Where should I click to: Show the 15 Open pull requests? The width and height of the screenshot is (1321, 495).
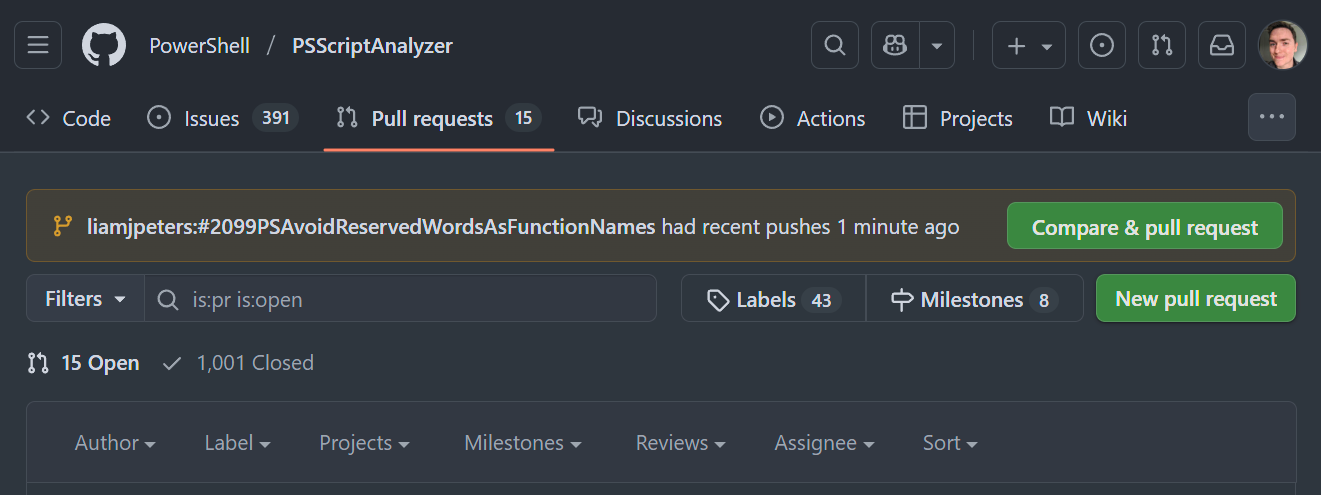coord(84,363)
